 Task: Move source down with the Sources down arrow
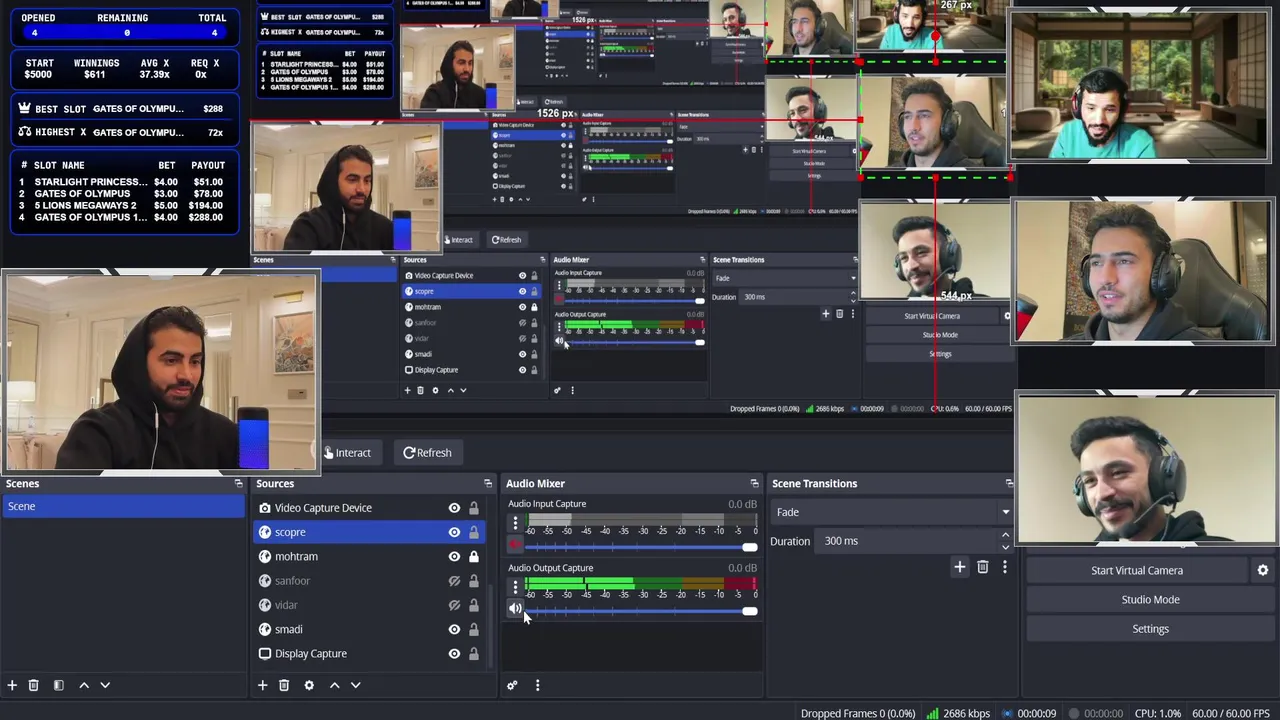click(x=355, y=685)
